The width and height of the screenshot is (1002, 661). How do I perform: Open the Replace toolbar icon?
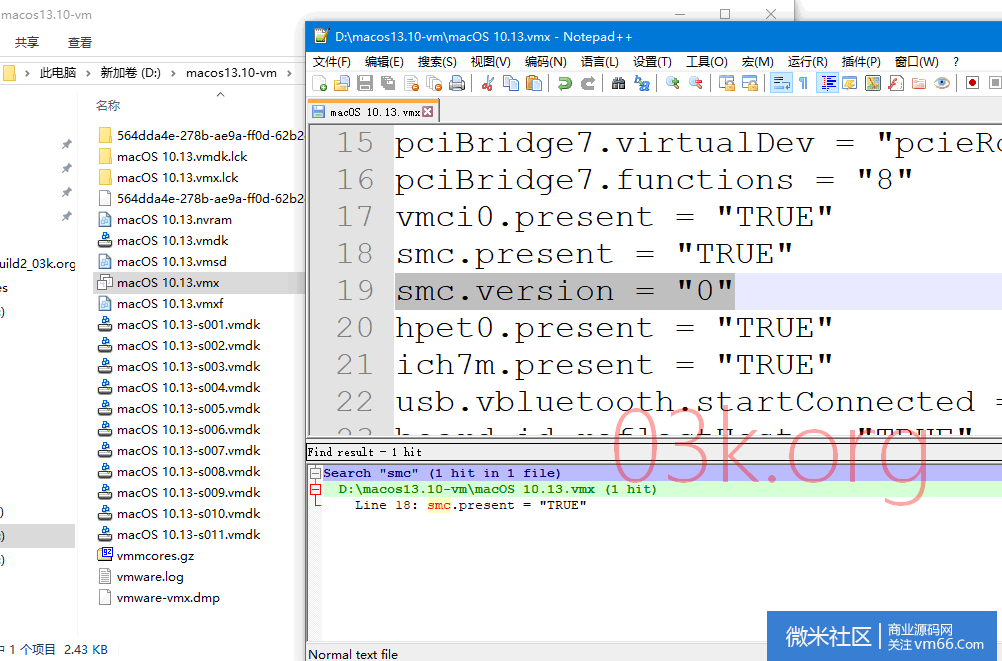[642, 83]
